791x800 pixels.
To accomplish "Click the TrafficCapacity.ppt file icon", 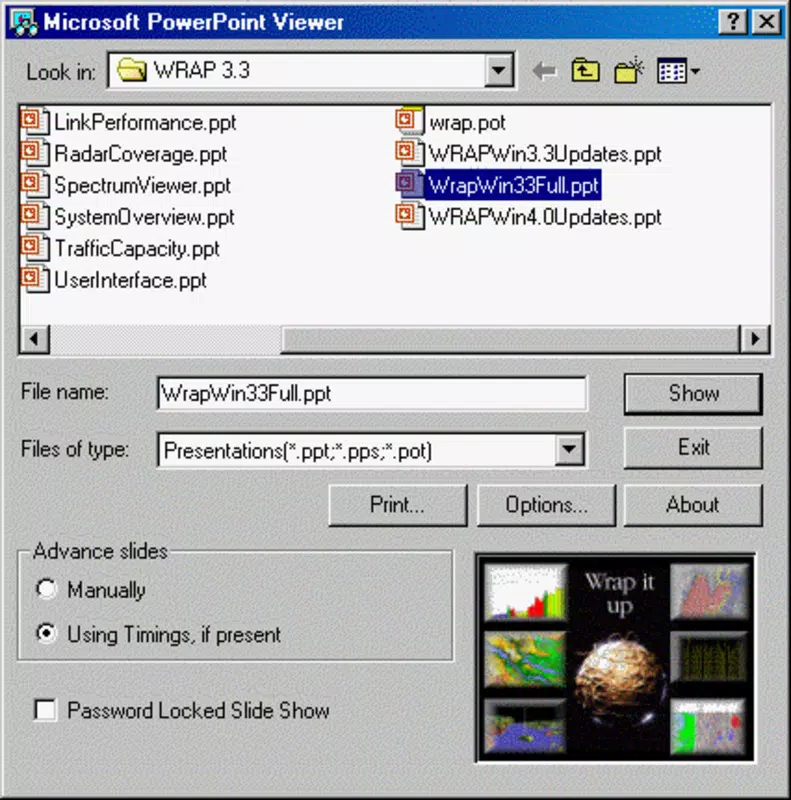I will (35, 248).
